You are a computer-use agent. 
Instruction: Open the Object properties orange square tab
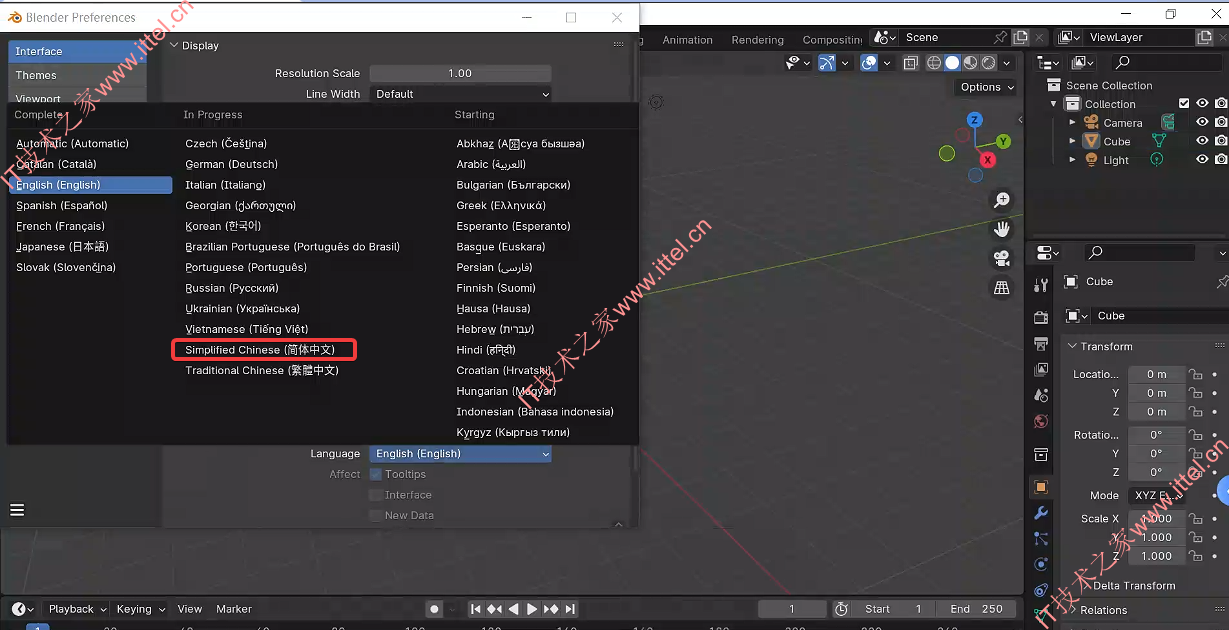(1041, 487)
